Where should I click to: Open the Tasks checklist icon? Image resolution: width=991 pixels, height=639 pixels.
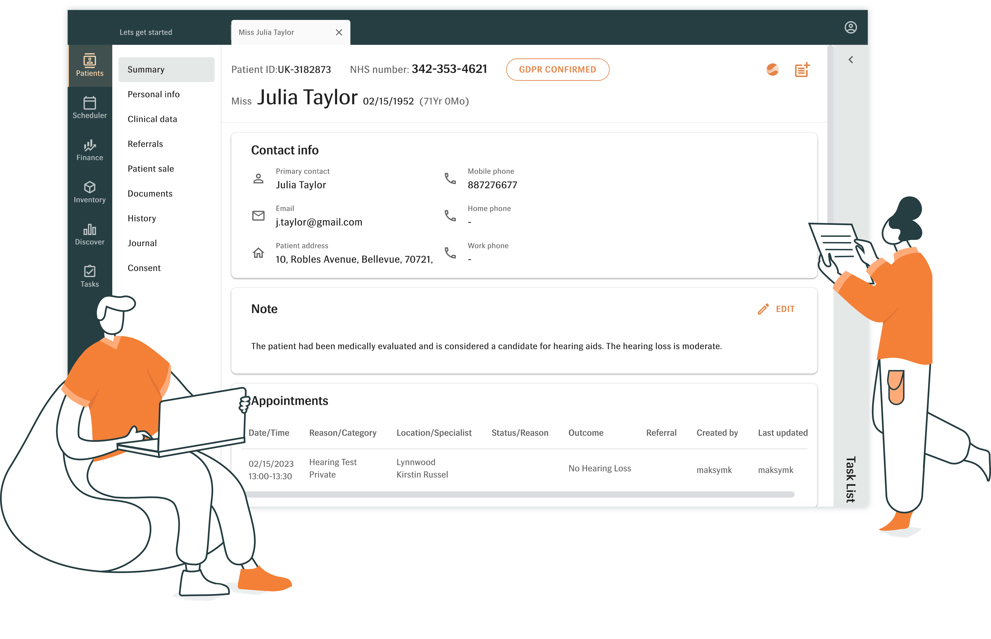point(89,276)
